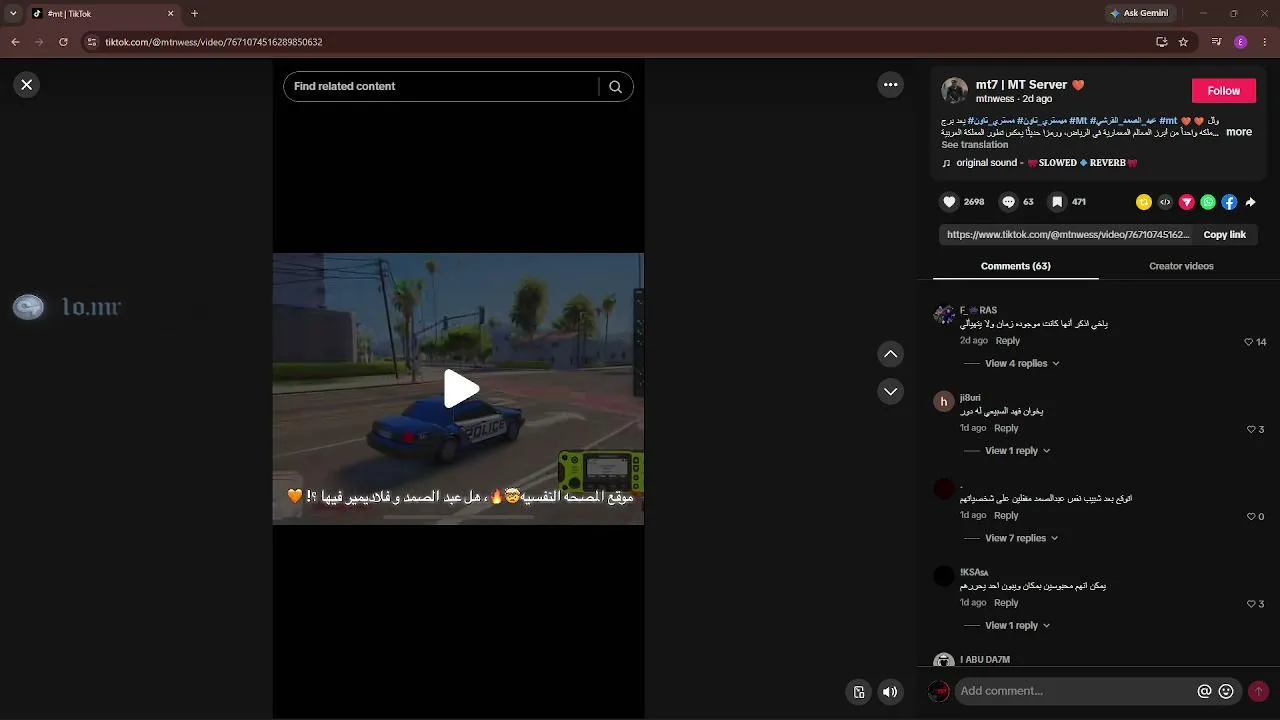This screenshot has height=720, width=1280.
Task: Reply to the F_RAS comment
Action: (1007, 341)
